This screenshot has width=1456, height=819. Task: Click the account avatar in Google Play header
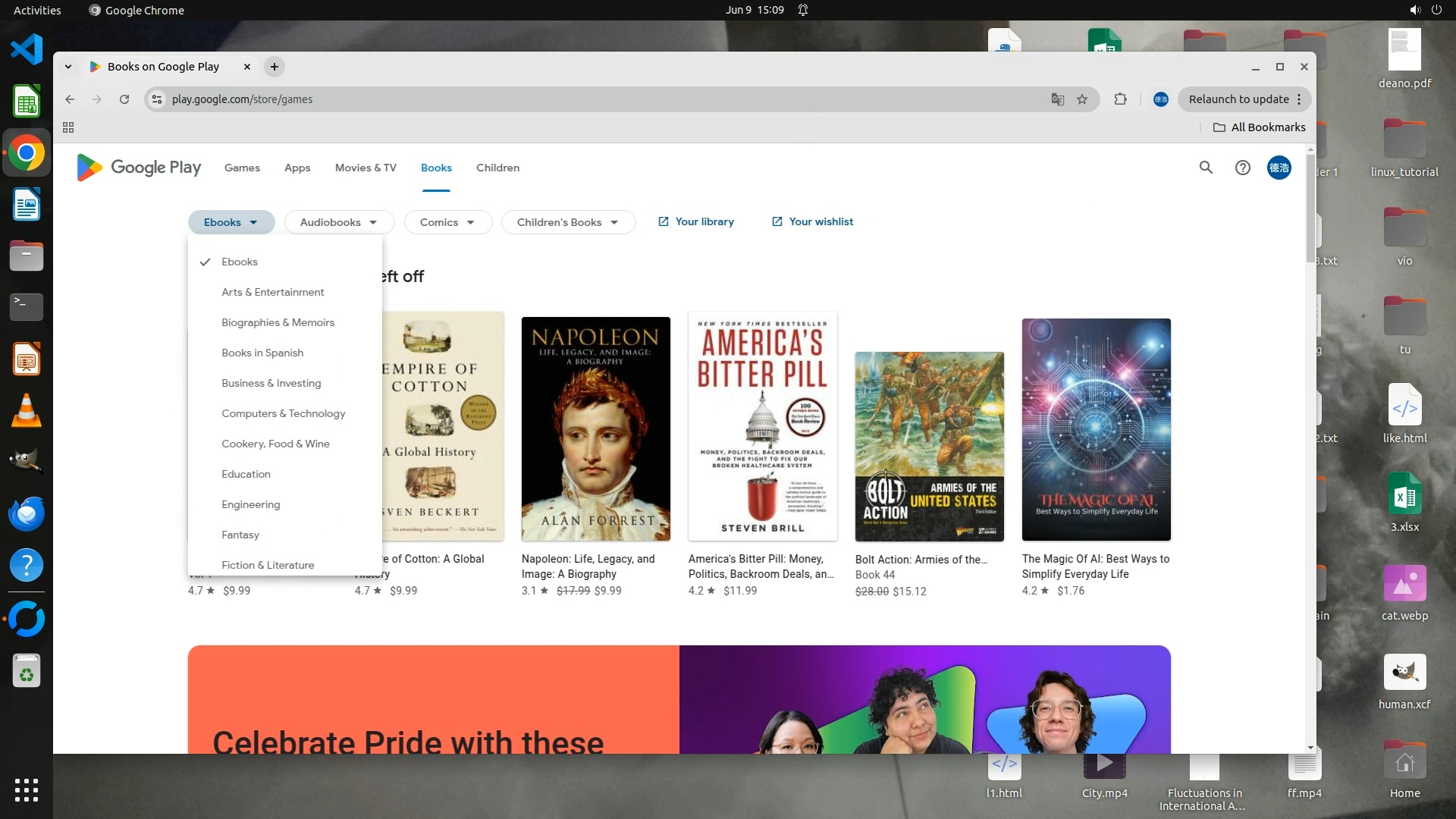(1279, 168)
